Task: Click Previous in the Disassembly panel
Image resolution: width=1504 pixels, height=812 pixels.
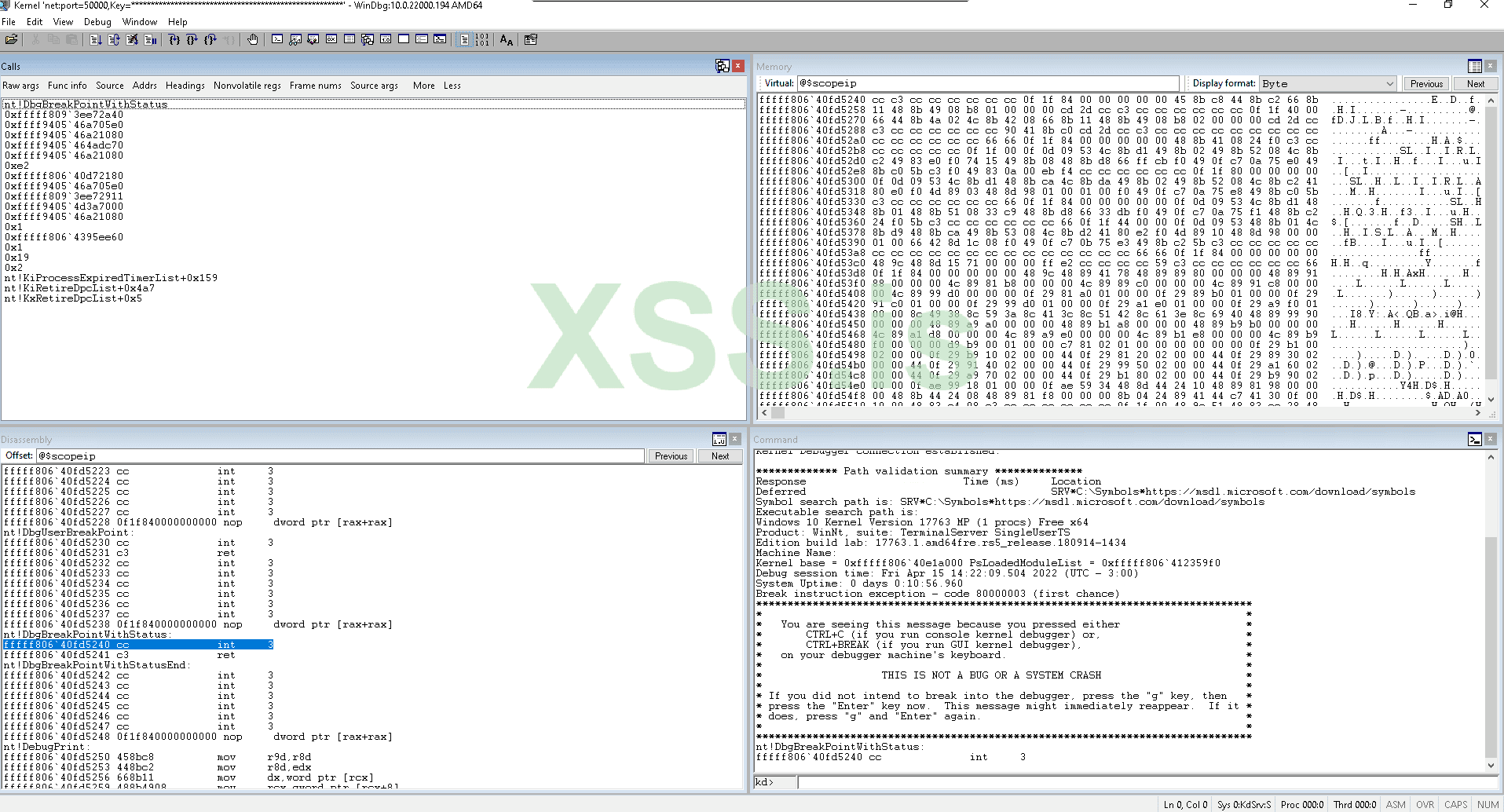Action: coord(671,455)
